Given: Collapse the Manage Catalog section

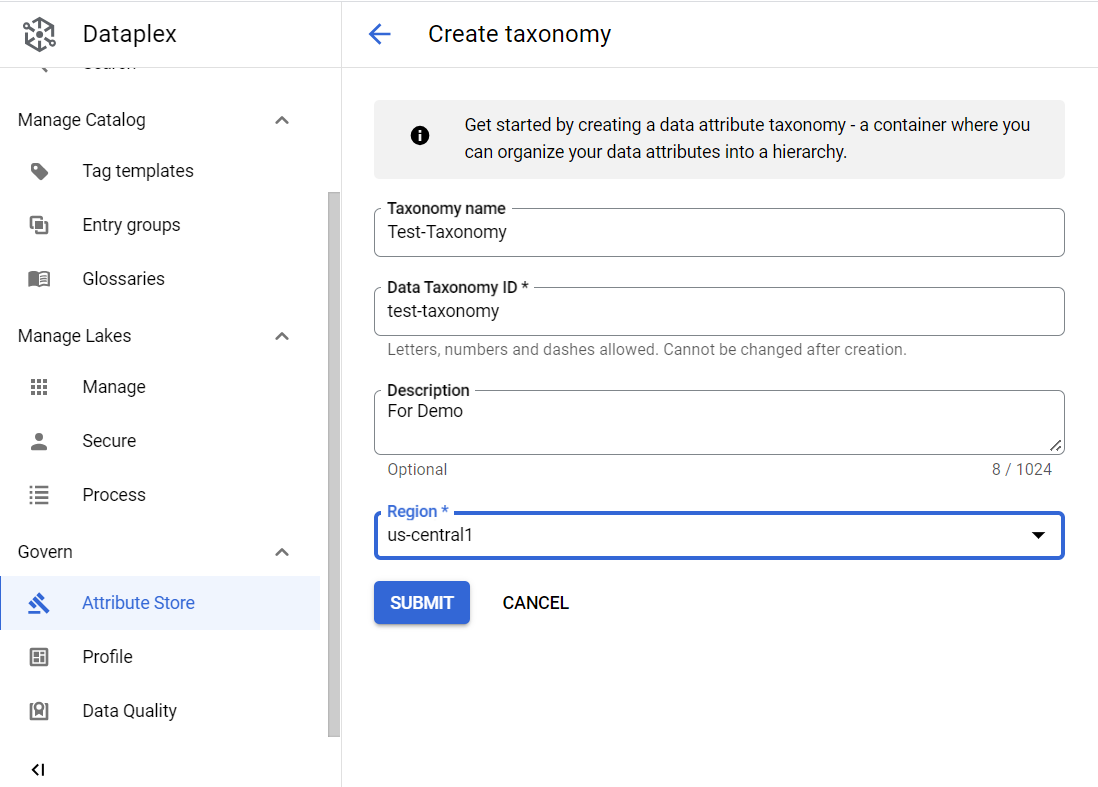Looking at the screenshot, I should pos(282,120).
